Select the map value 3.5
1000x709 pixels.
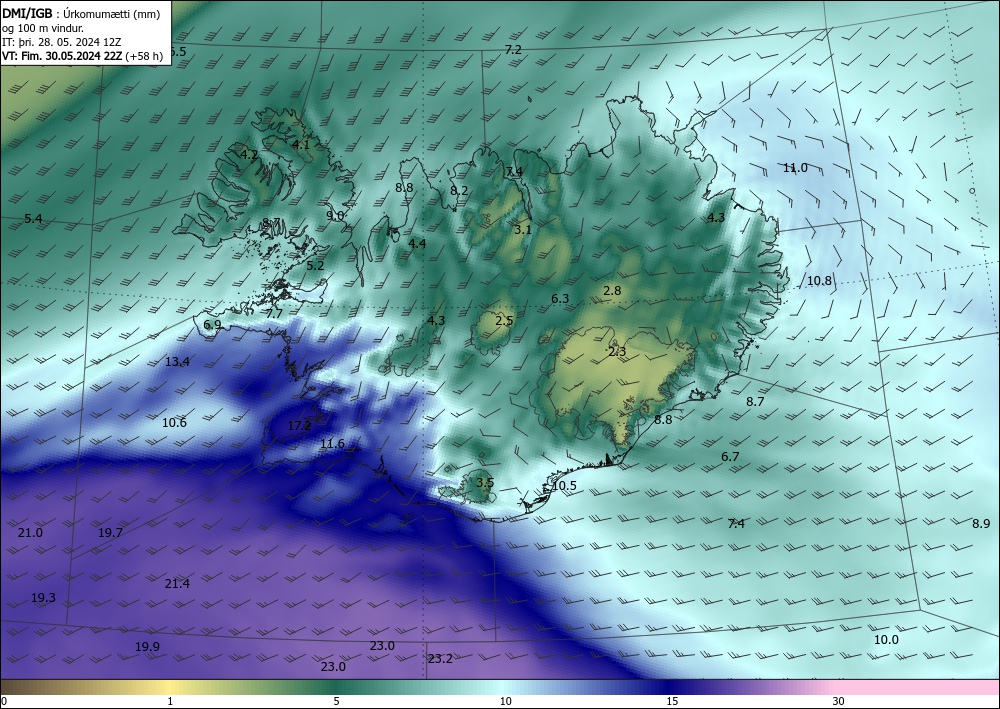485,483
